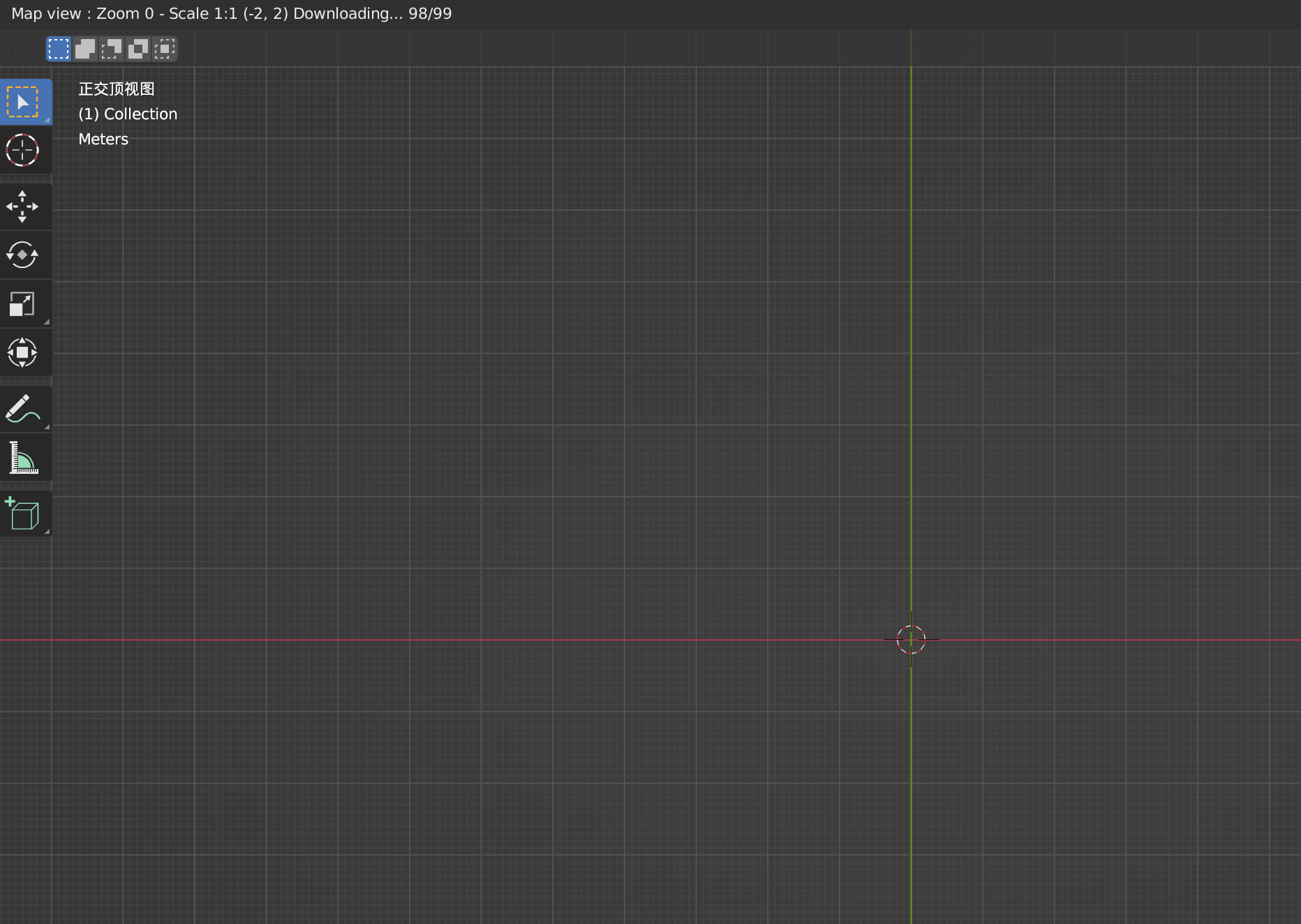Click the 3D cursor at origin
This screenshot has height=924, width=1301.
click(911, 639)
